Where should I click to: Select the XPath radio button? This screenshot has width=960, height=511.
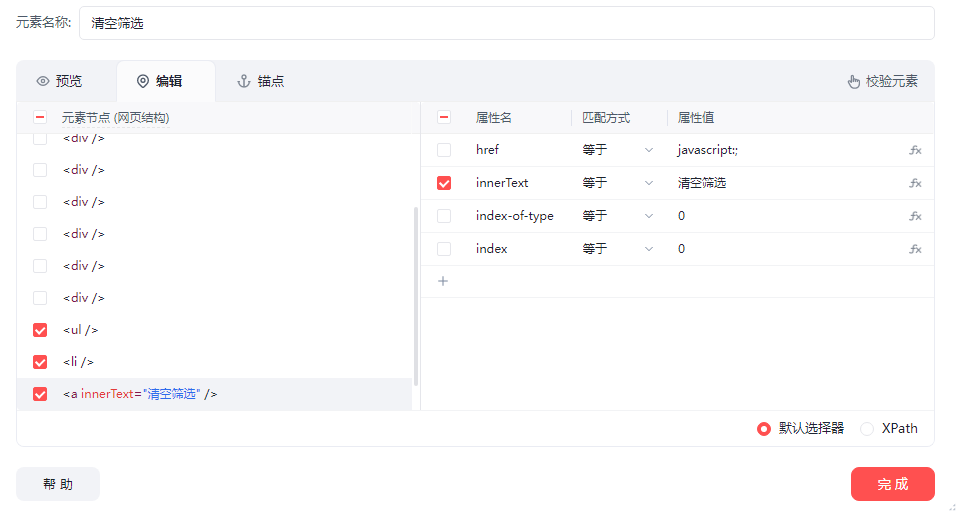pyautogui.click(x=867, y=429)
